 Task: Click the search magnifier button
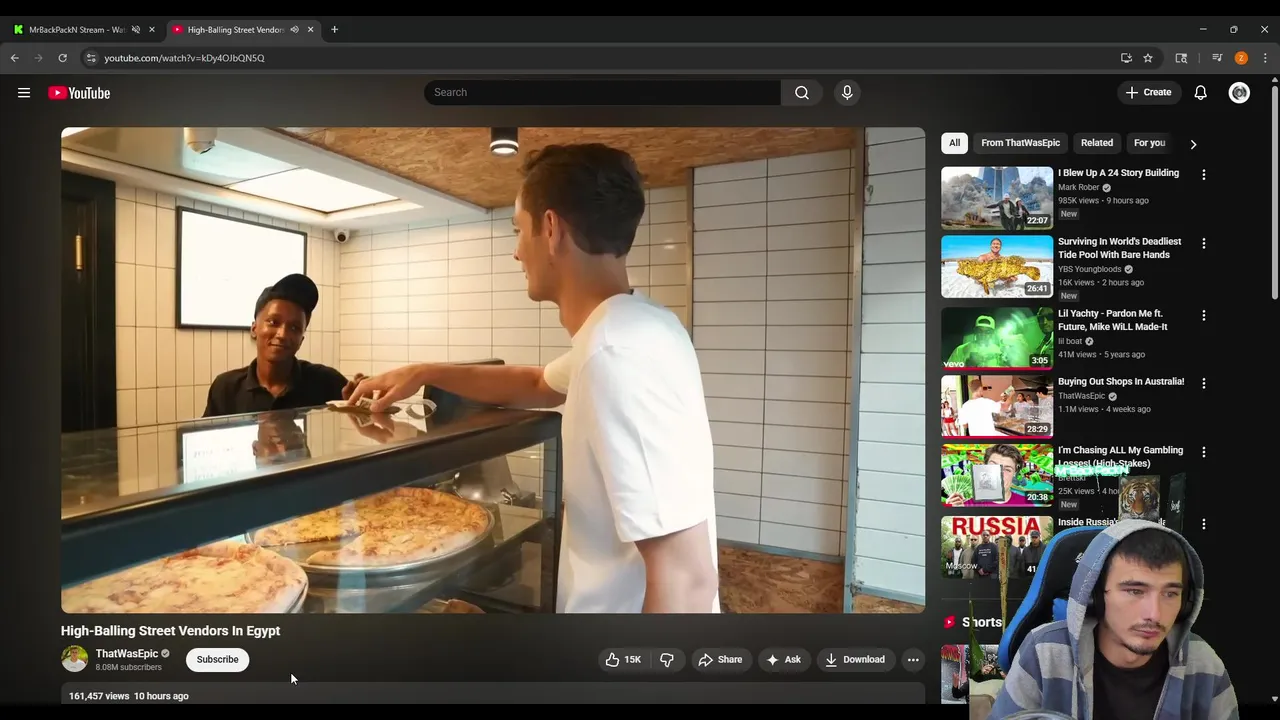click(x=802, y=93)
